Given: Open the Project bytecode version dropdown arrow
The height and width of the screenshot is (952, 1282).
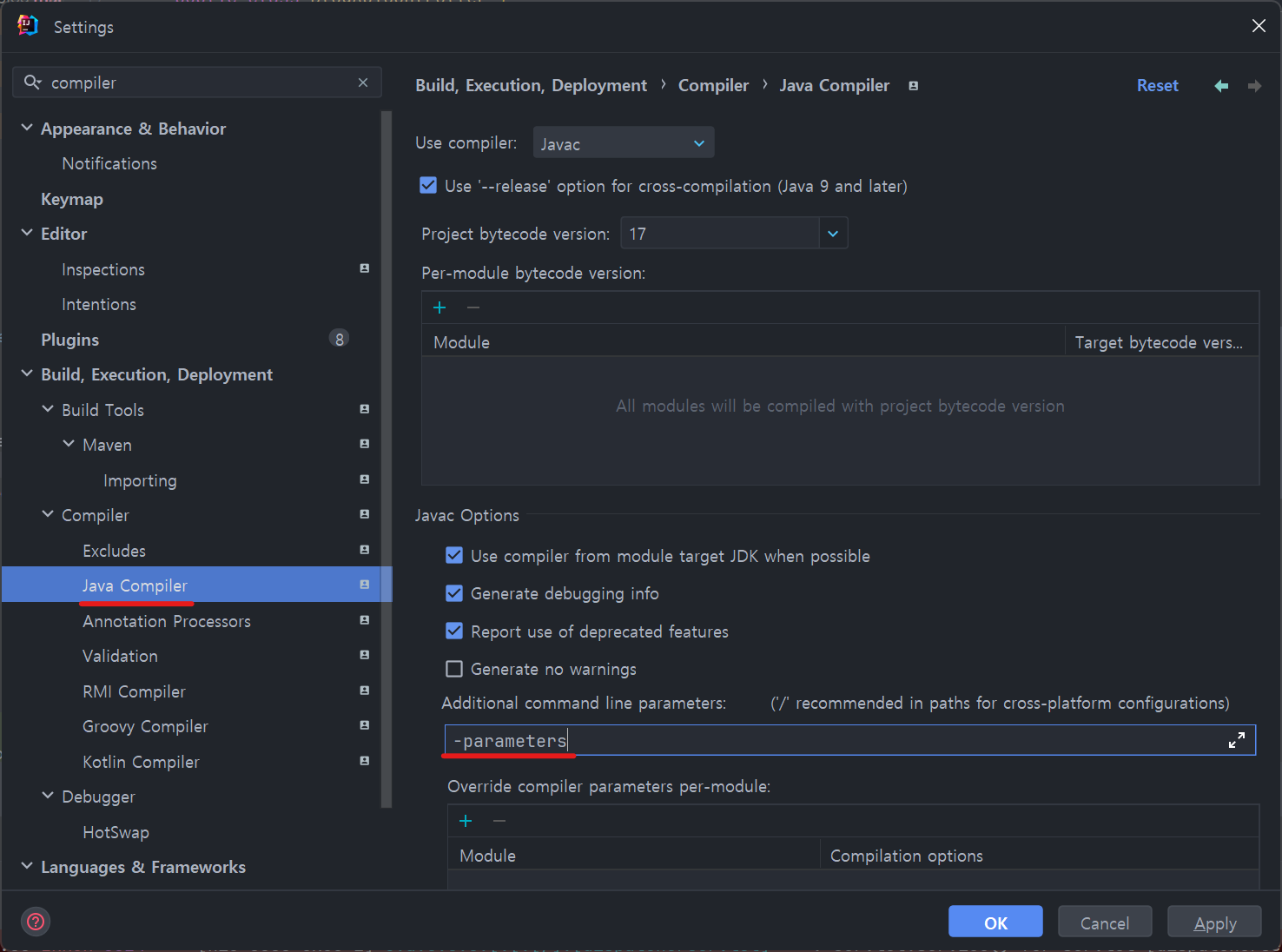Looking at the screenshot, I should click(x=833, y=233).
